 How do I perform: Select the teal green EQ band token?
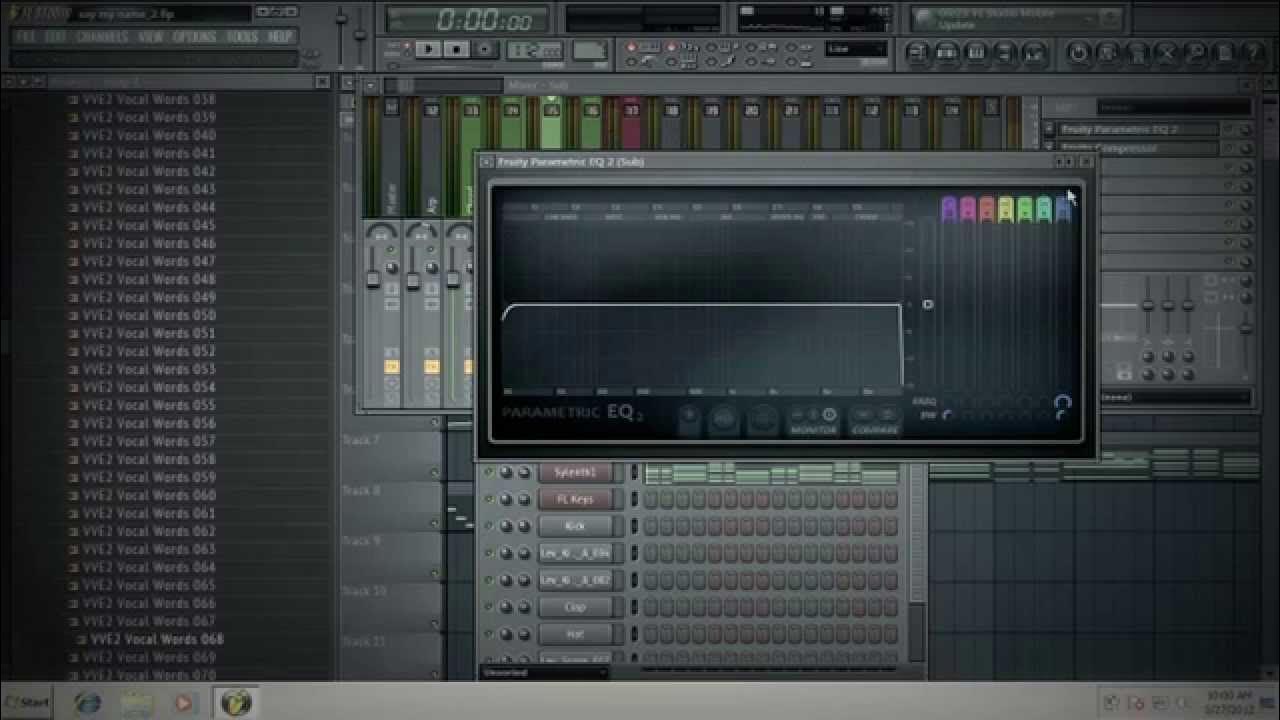(1044, 208)
